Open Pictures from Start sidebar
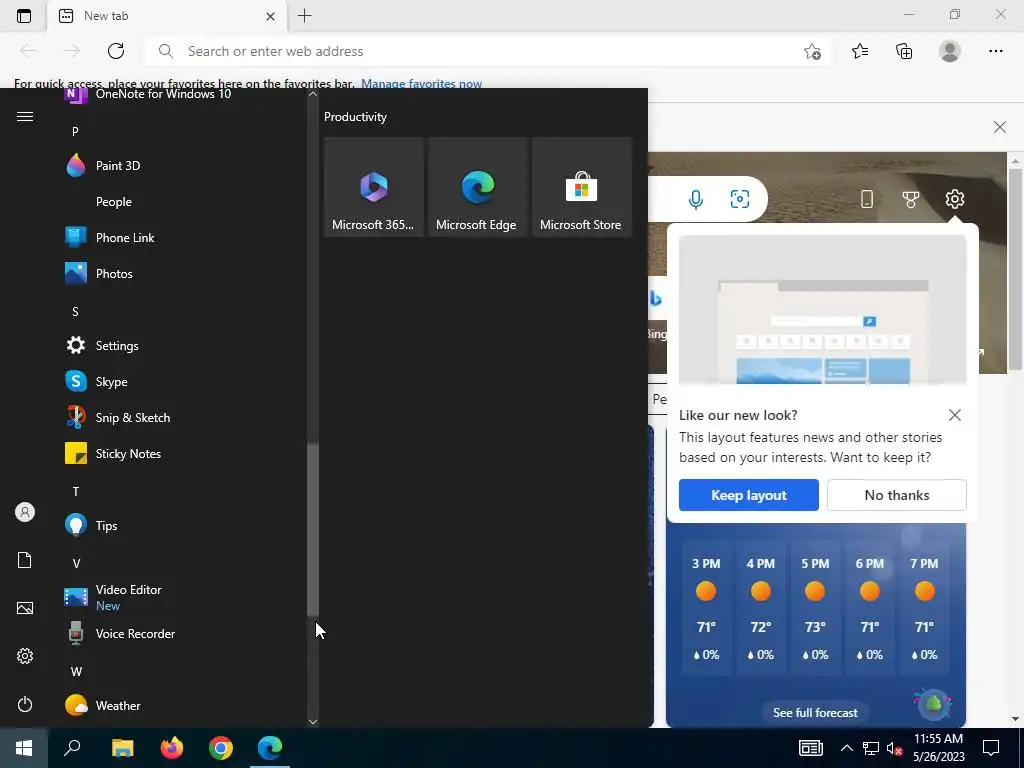Viewport: 1024px width, 768px height. click(25, 608)
